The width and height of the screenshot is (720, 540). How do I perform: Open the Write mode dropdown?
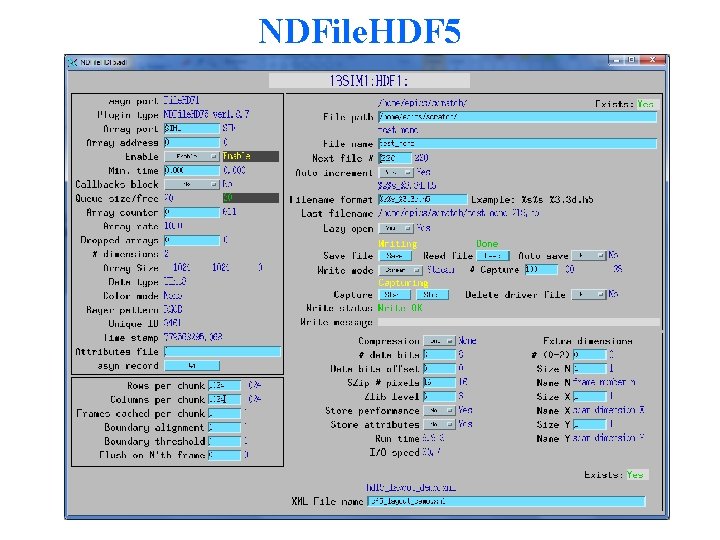[400, 270]
